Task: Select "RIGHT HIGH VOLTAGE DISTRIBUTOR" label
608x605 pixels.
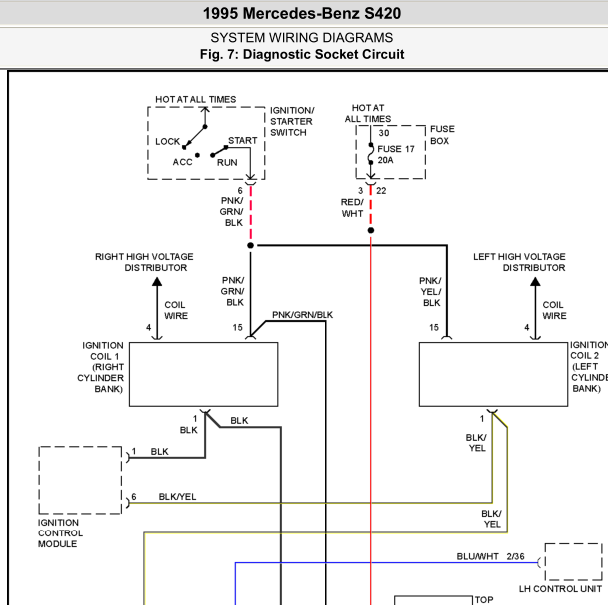Action: (144, 262)
